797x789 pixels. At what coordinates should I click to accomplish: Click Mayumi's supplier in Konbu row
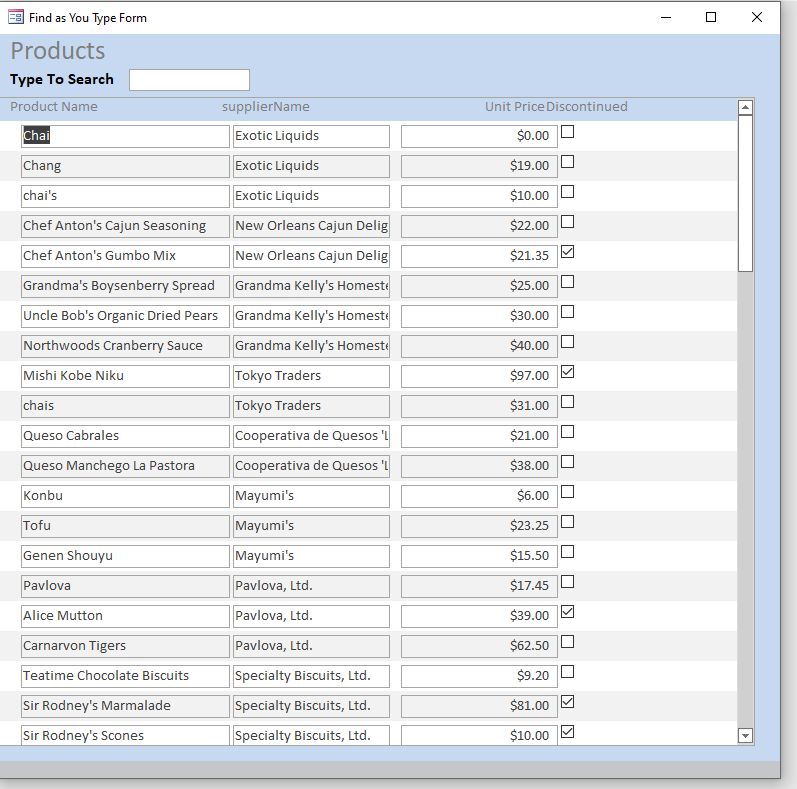pos(311,496)
